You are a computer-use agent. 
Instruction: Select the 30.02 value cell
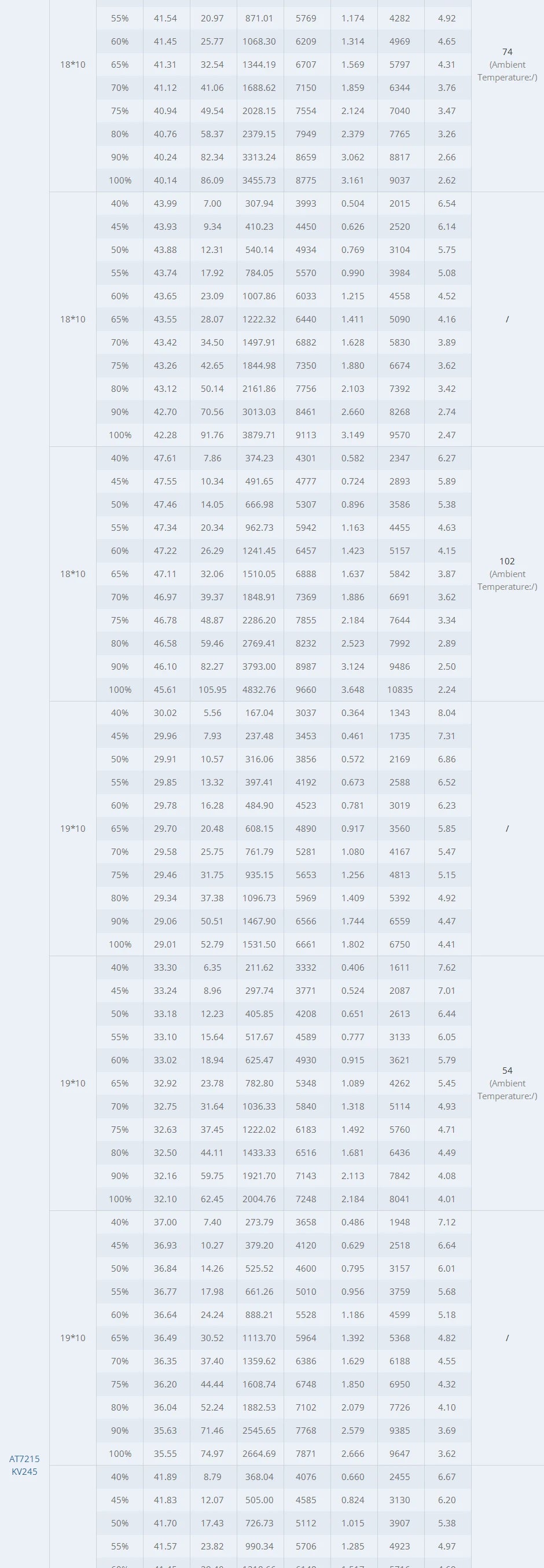pyautogui.click(x=166, y=713)
